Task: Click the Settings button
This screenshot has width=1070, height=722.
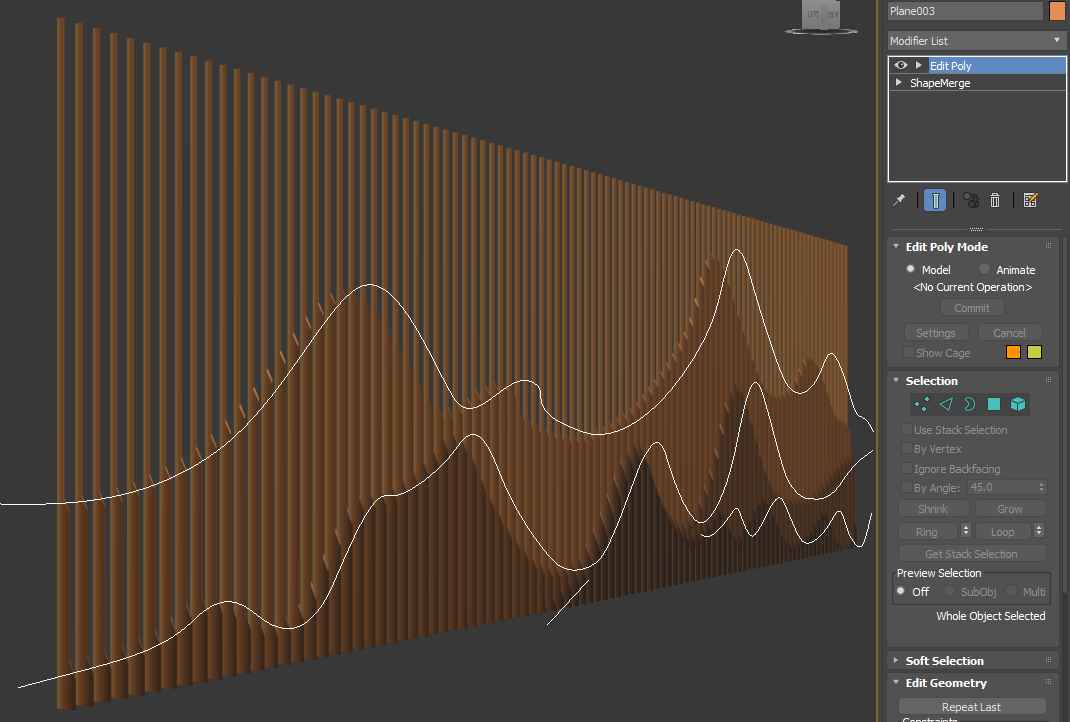Action: tap(936, 333)
